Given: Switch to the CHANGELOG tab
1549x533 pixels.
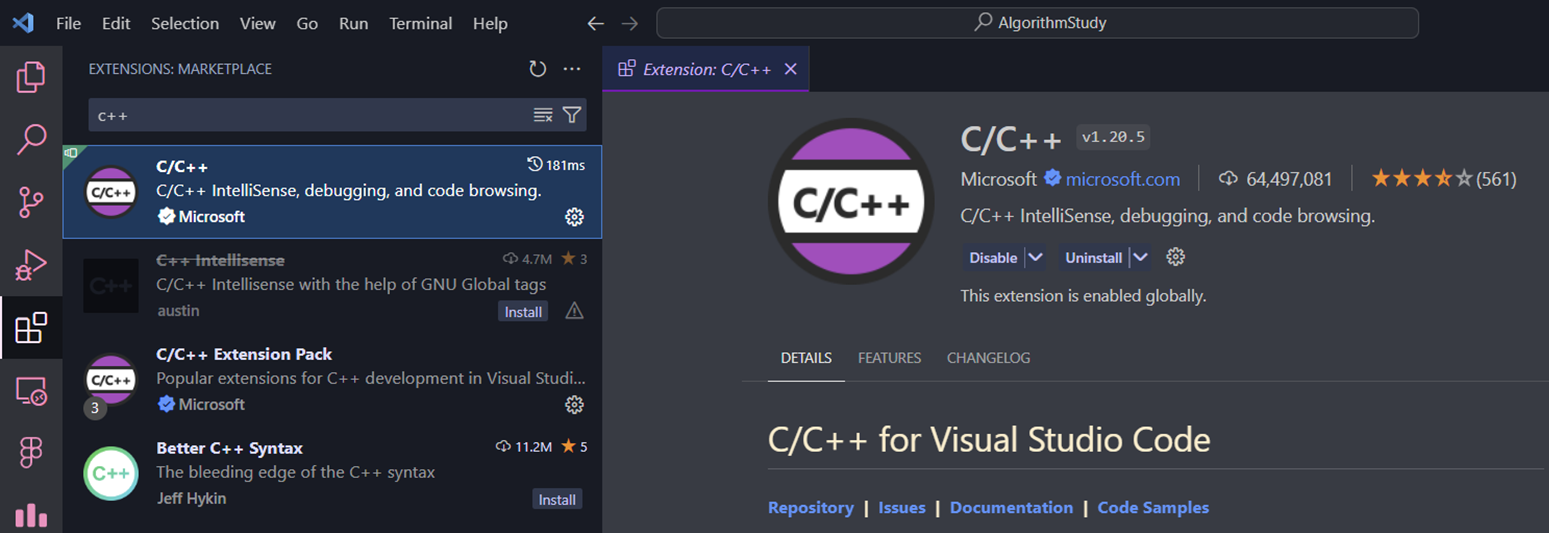Looking at the screenshot, I should tap(988, 358).
